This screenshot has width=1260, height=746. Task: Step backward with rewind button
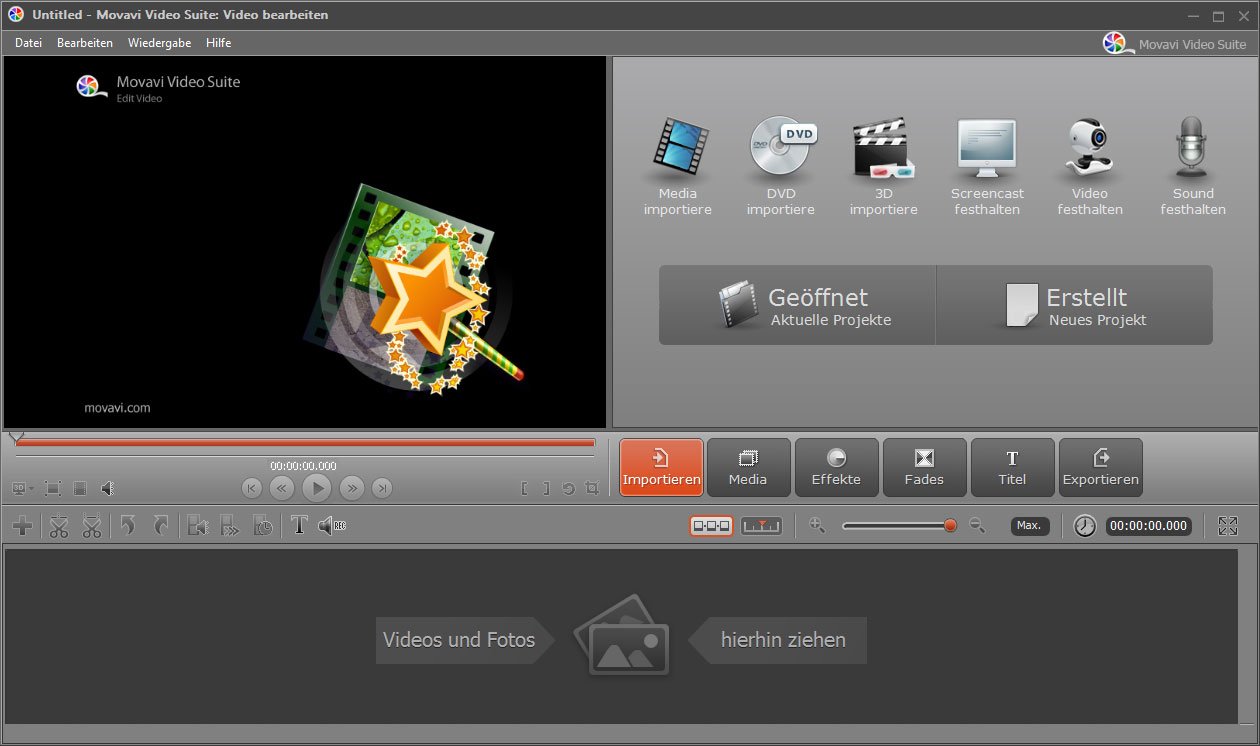click(x=282, y=488)
